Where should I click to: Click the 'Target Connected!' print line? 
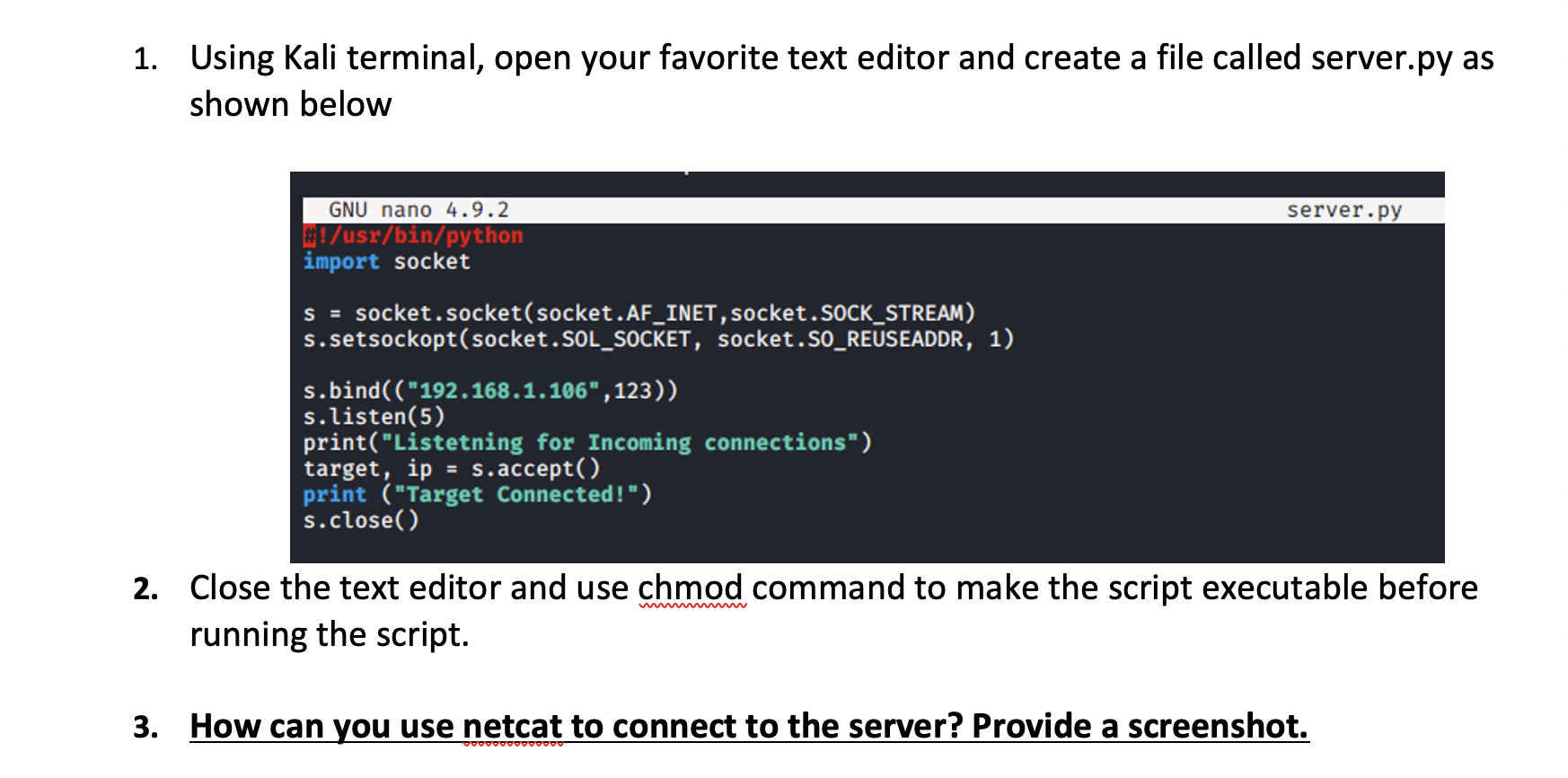click(x=478, y=495)
